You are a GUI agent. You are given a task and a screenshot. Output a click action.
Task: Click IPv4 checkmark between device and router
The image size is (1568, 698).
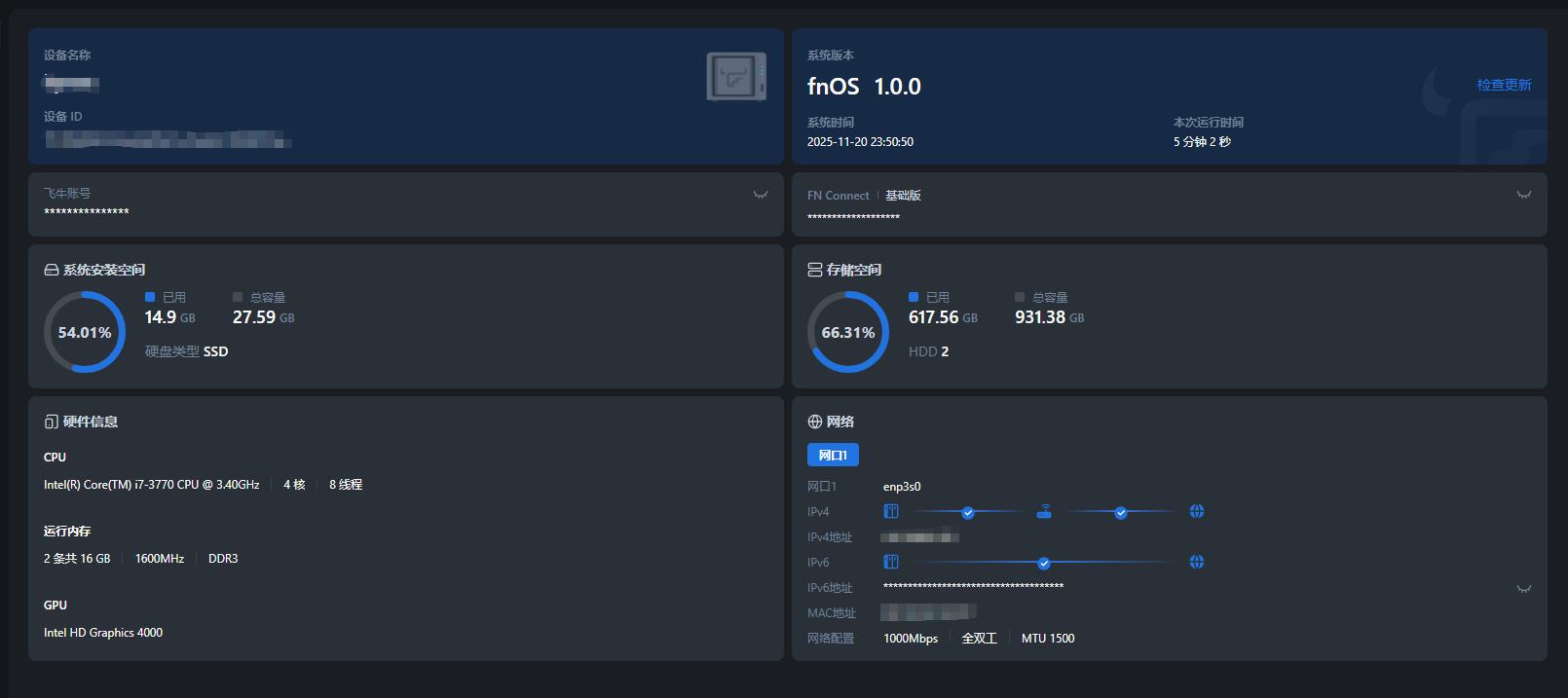pos(968,512)
